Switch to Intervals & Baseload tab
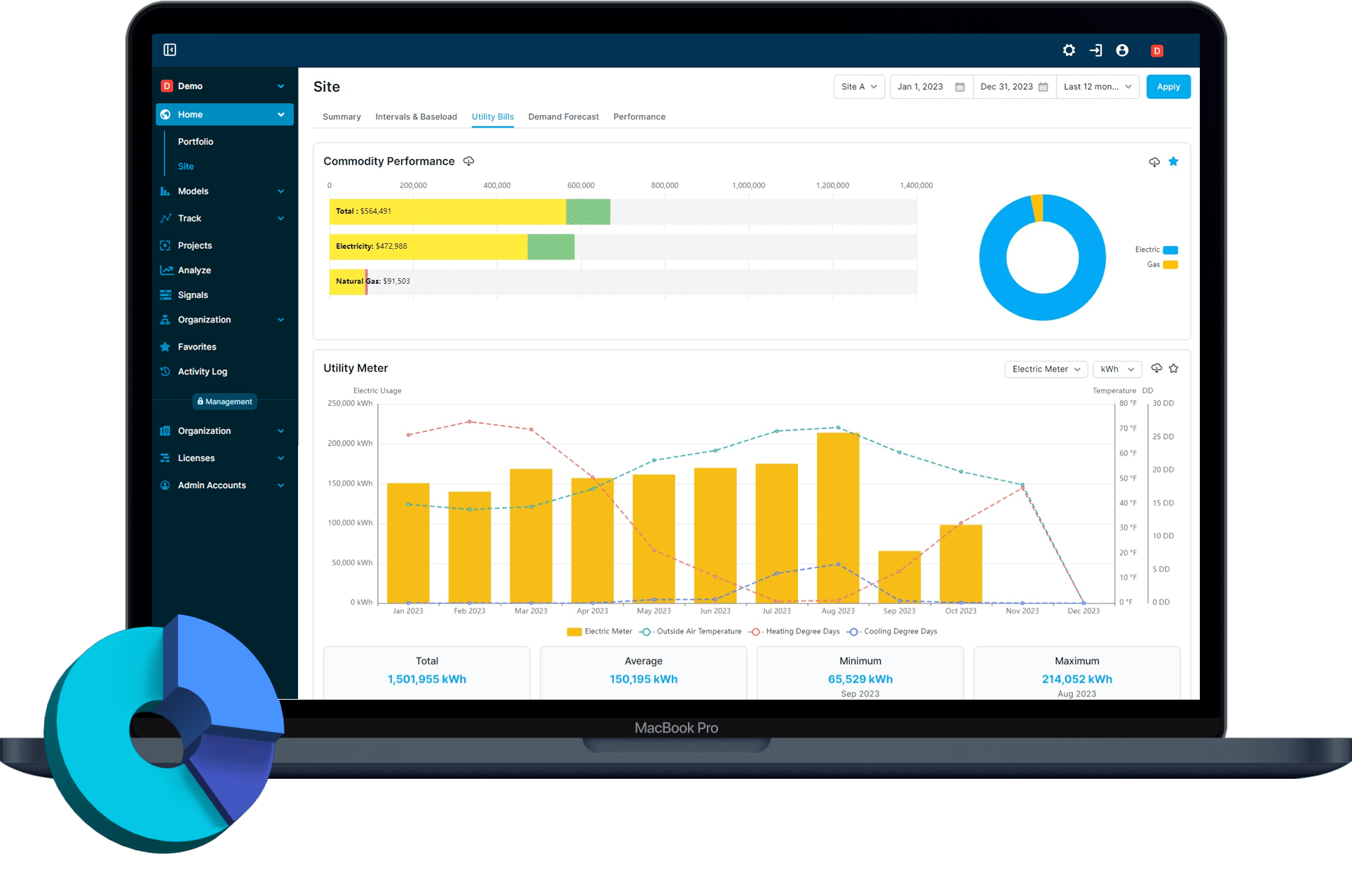Viewport: 1352px width, 896px height. click(x=416, y=117)
